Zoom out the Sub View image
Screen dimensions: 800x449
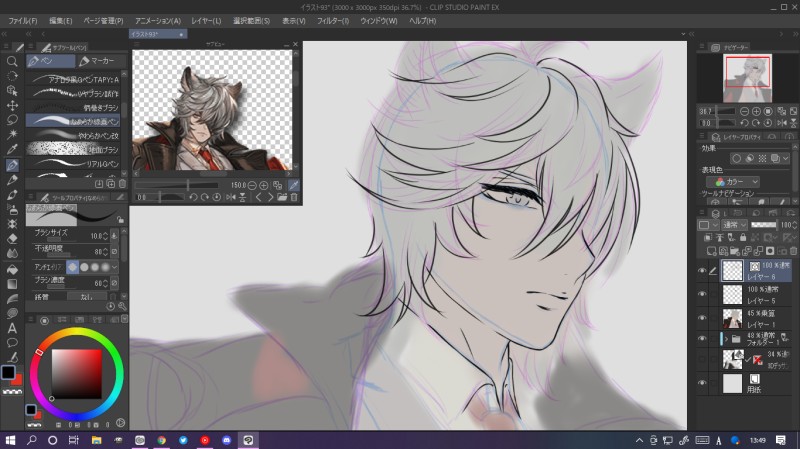click(x=252, y=186)
